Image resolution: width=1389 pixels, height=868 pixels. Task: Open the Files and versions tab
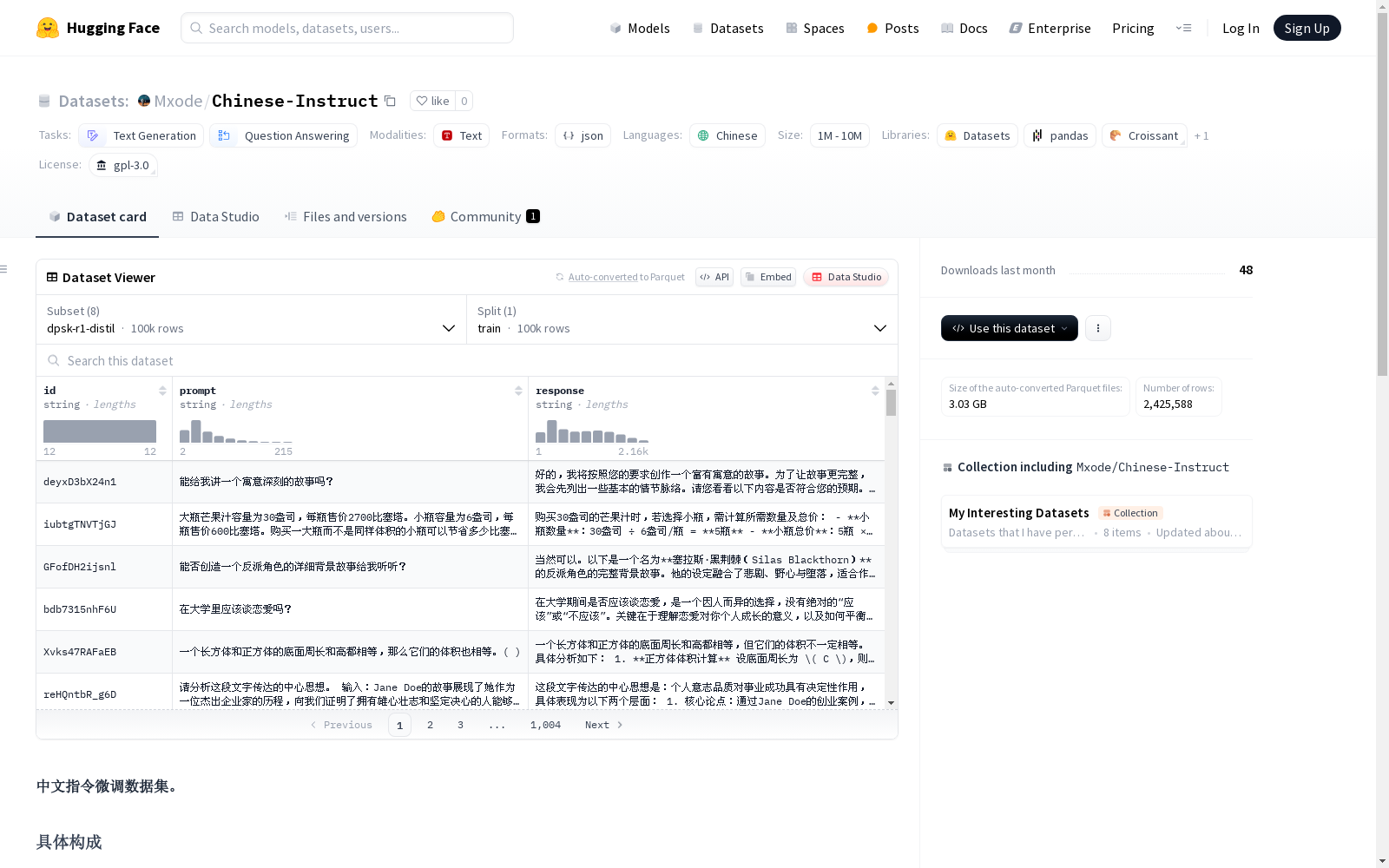click(x=346, y=216)
